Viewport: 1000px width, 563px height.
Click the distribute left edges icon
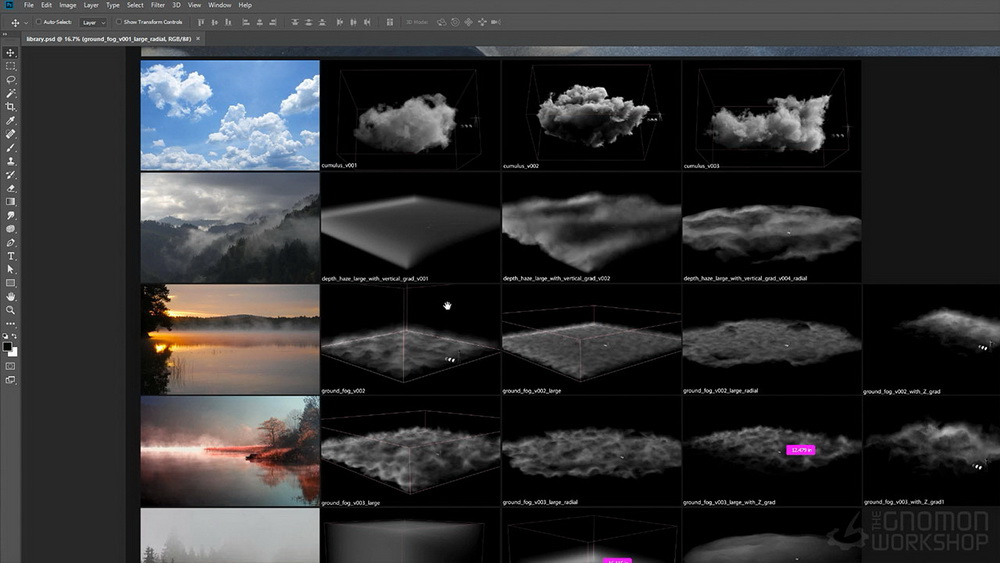point(339,22)
